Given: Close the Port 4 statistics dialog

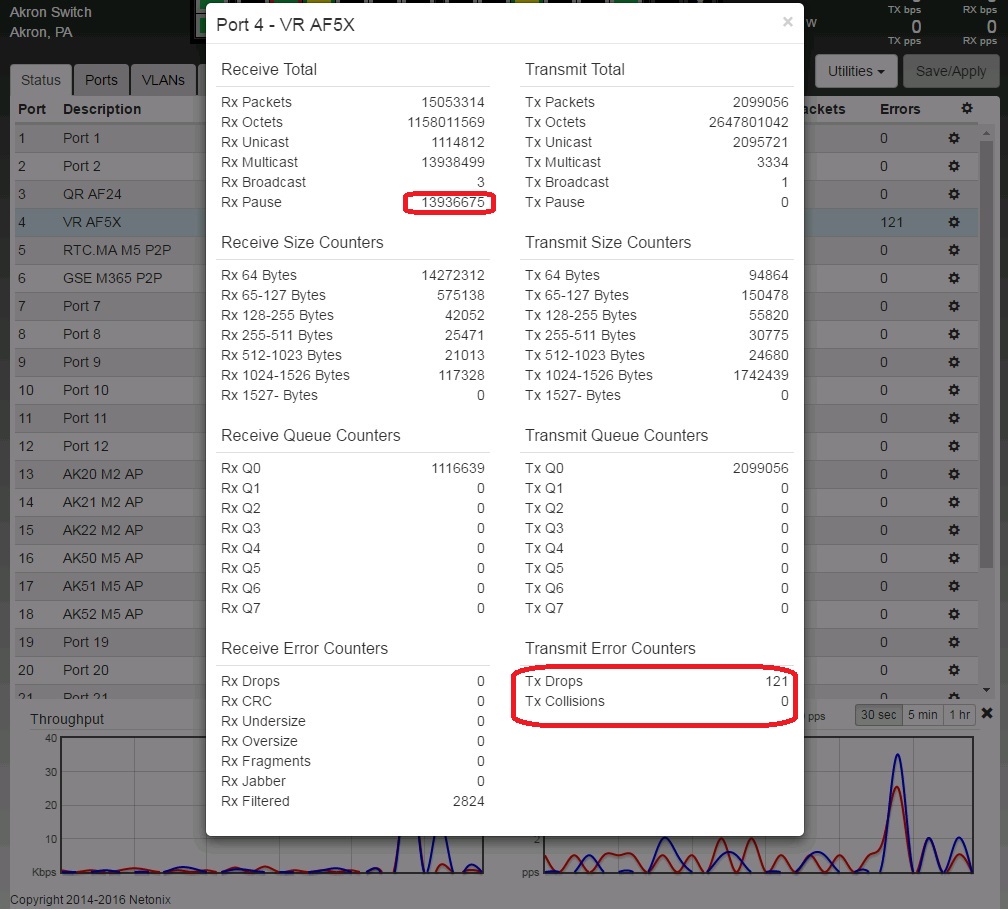Looking at the screenshot, I should 787,22.
